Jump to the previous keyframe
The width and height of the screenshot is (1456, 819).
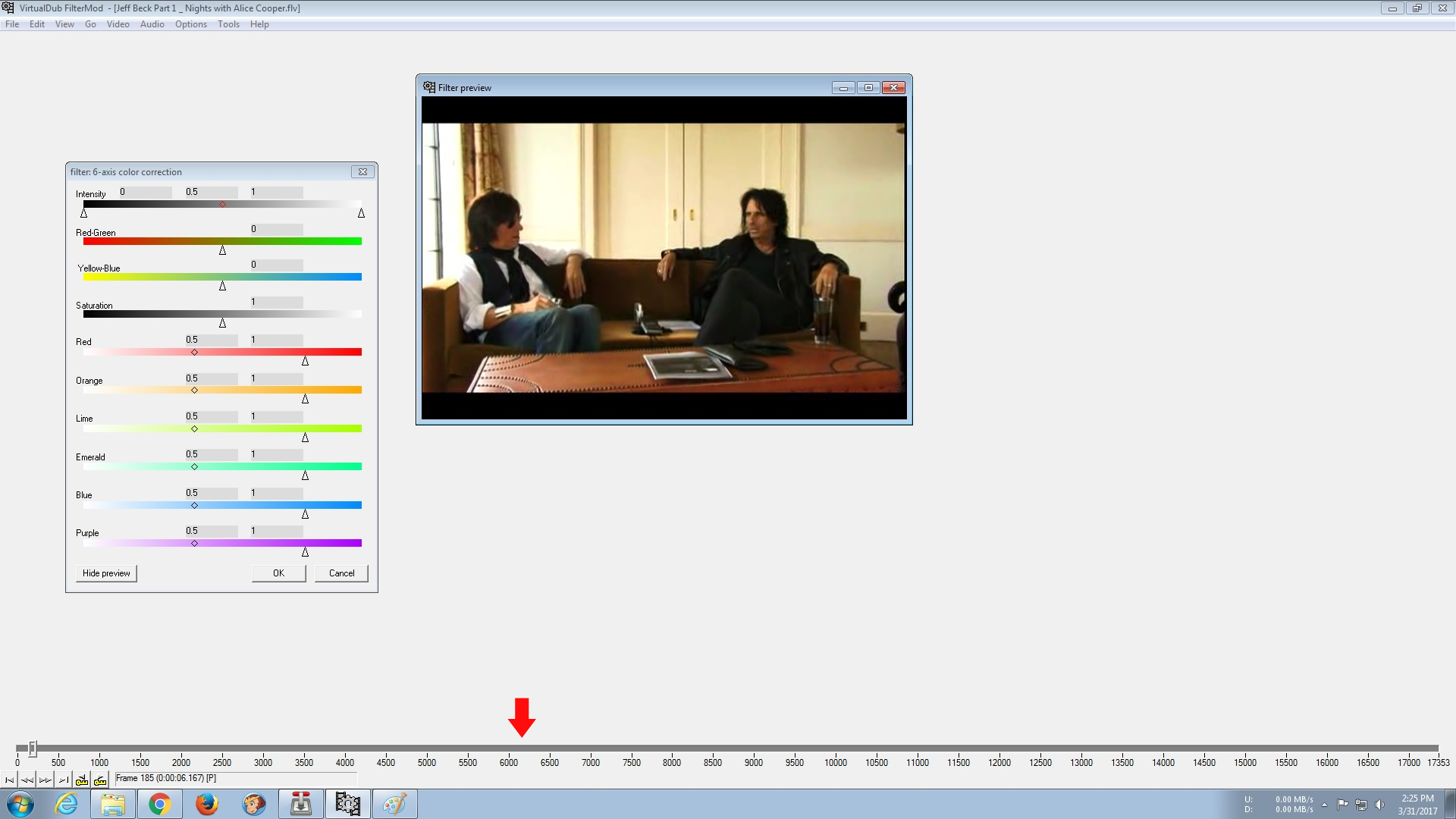[x=82, y=780]
